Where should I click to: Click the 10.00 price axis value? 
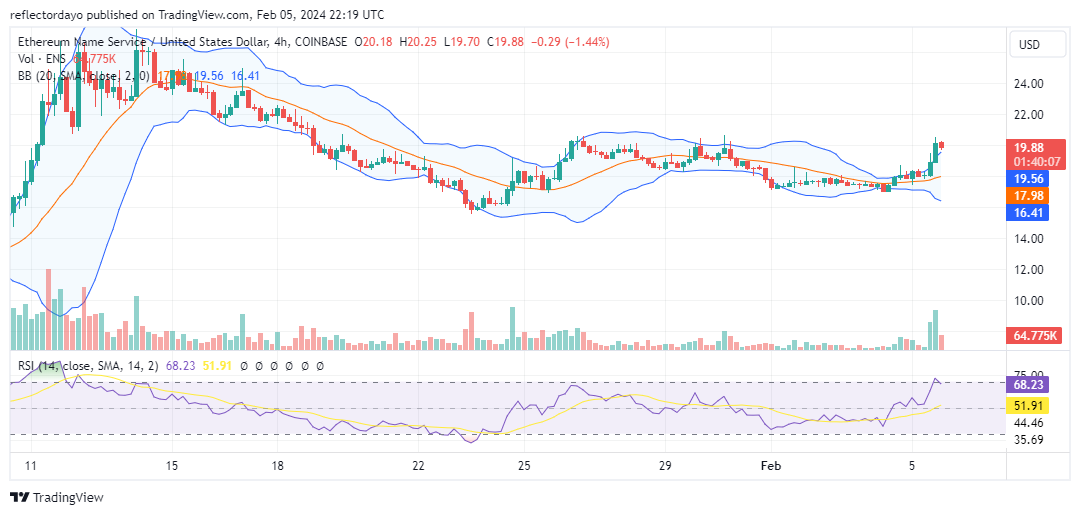click(1028, 300)
